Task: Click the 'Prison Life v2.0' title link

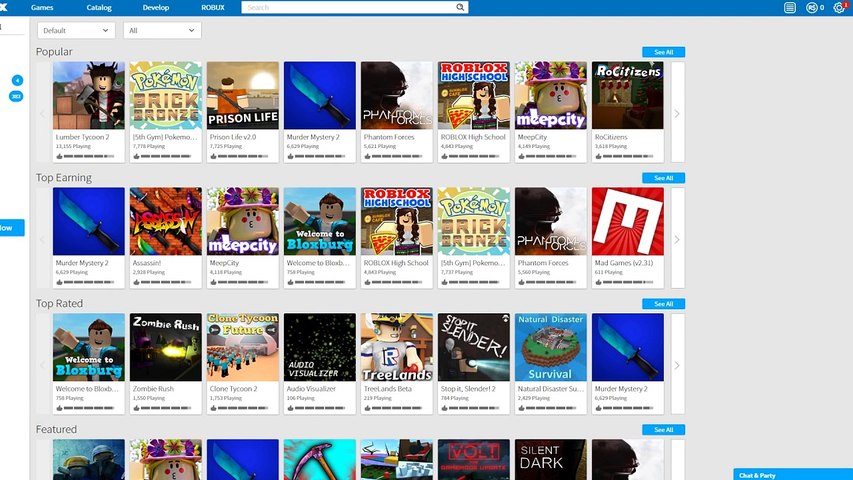Action: click(x=233, y=137)
